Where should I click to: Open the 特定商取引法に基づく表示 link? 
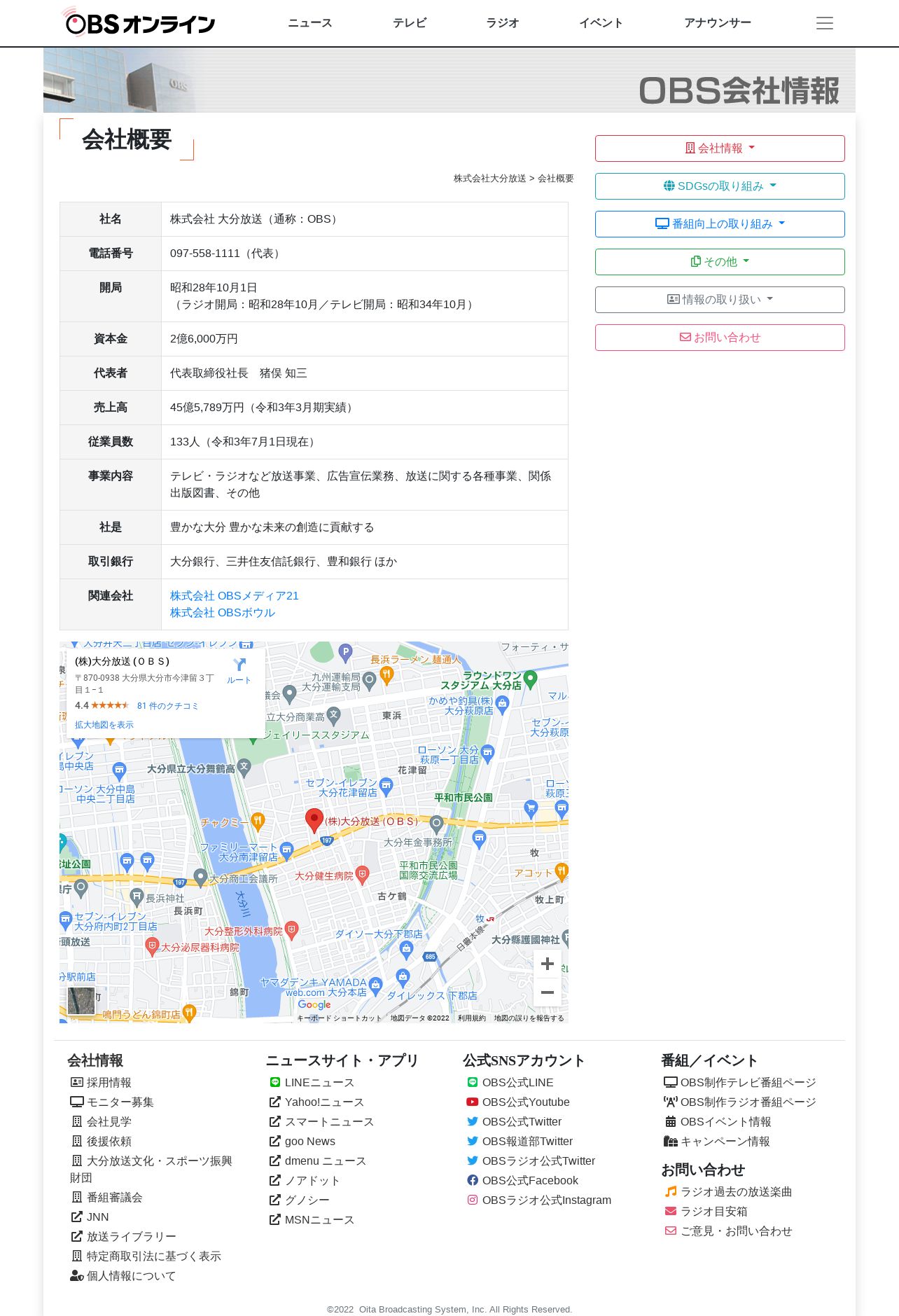point(154,1256)
